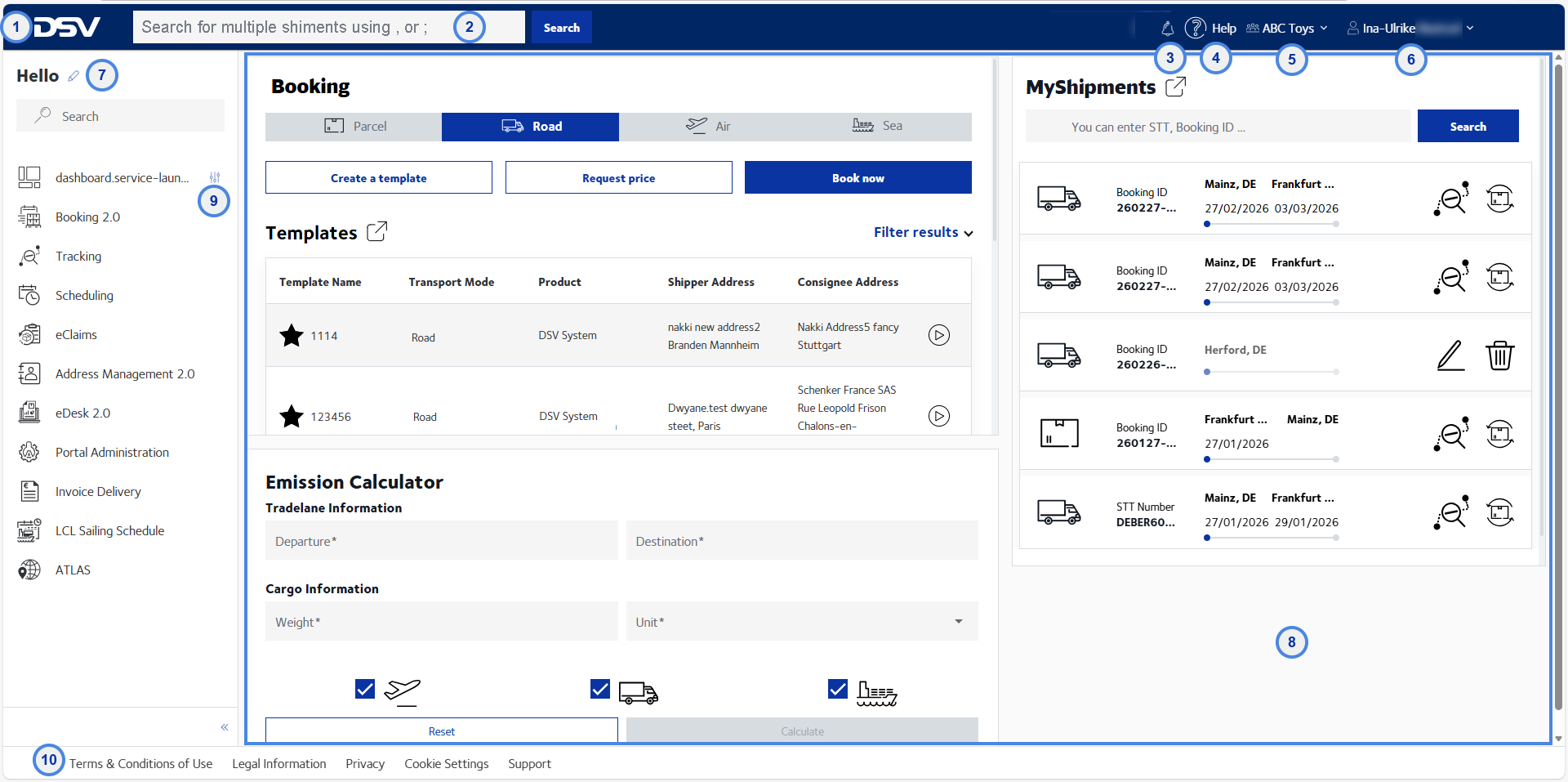Edit the Hello greeting with pencil icon
The image size is (1568, 782).
(x=73, y=76)
